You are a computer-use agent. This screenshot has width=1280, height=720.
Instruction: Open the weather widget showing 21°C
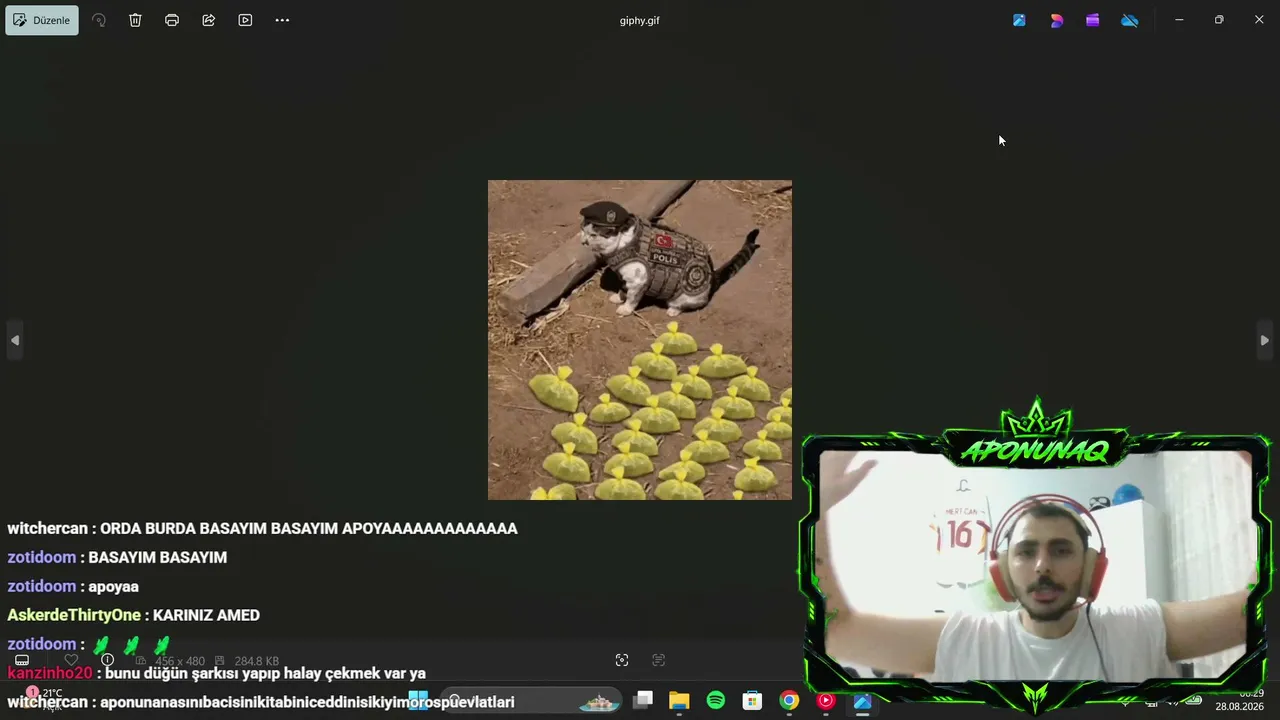[x=44, y=698]
